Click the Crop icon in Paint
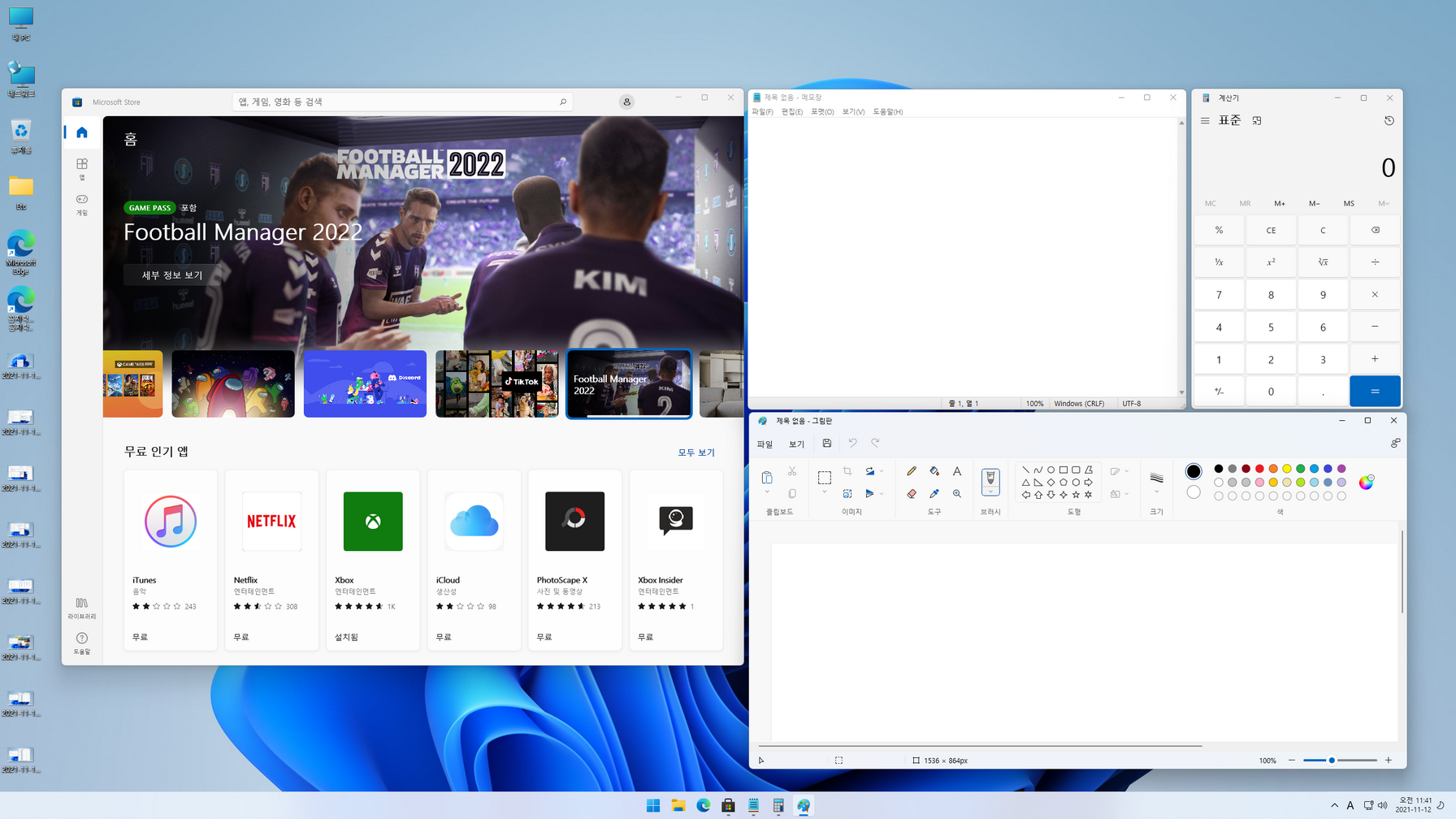This screenshot has width=1456, height=819. 847,471
